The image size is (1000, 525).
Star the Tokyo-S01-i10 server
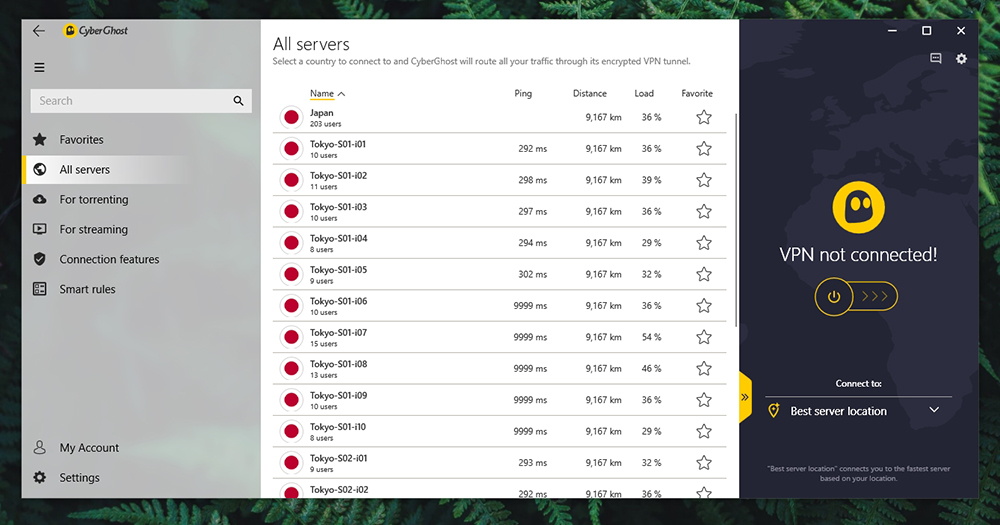coord(704,431)
